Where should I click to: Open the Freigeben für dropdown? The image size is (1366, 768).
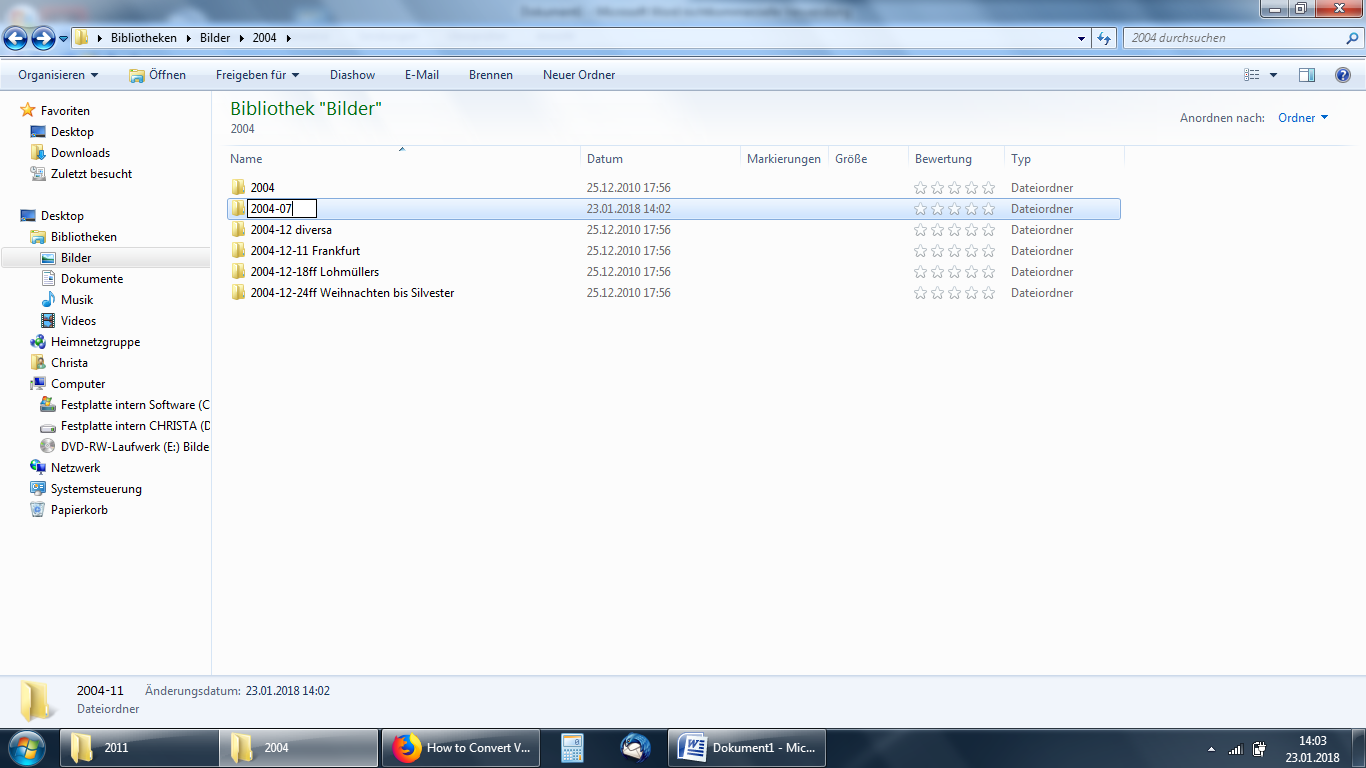point(257,75)
